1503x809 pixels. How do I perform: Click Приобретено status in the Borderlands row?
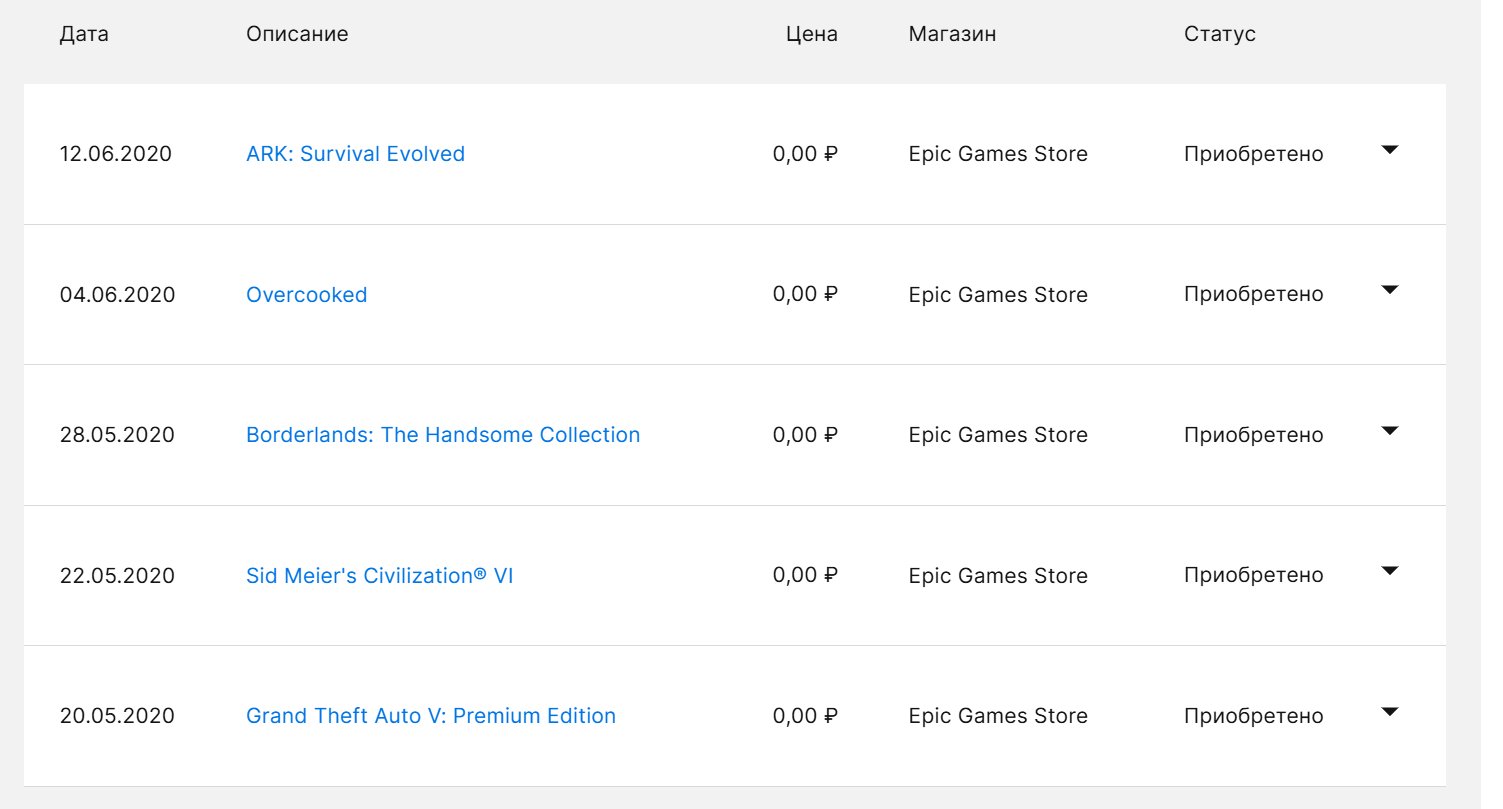point(1254,435)
